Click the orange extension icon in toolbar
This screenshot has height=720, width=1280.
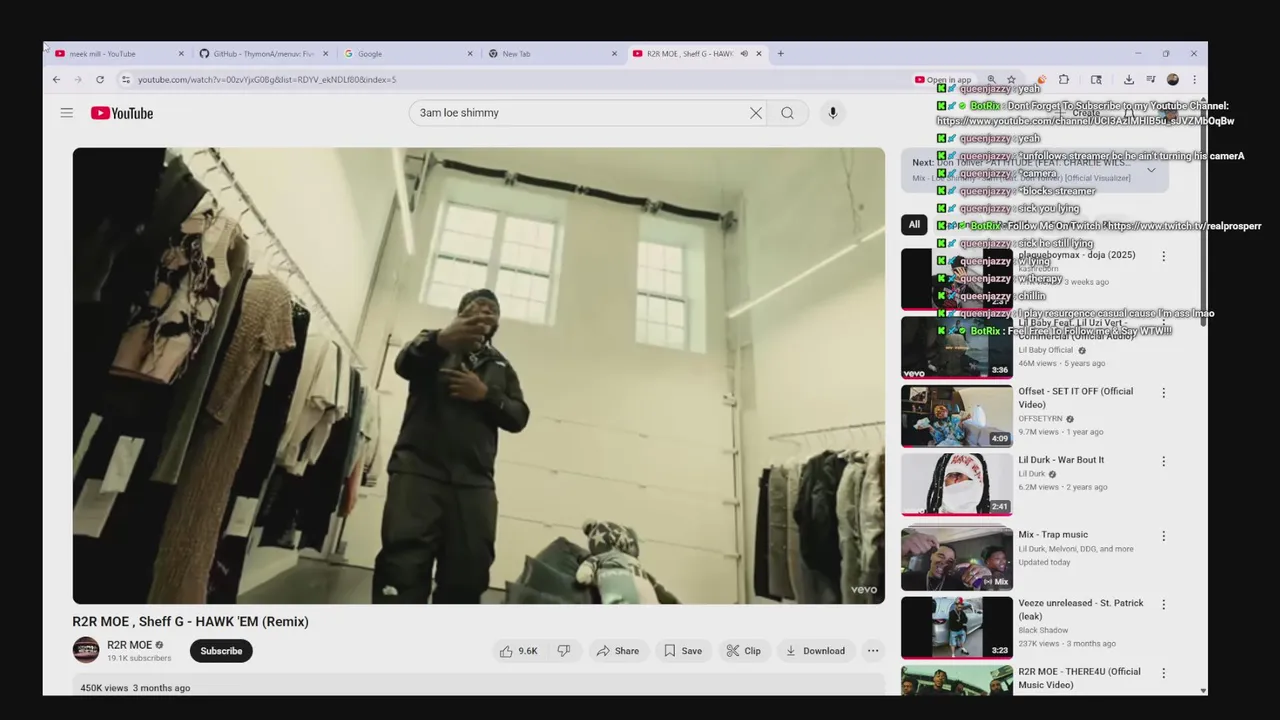coord(1042,80)
